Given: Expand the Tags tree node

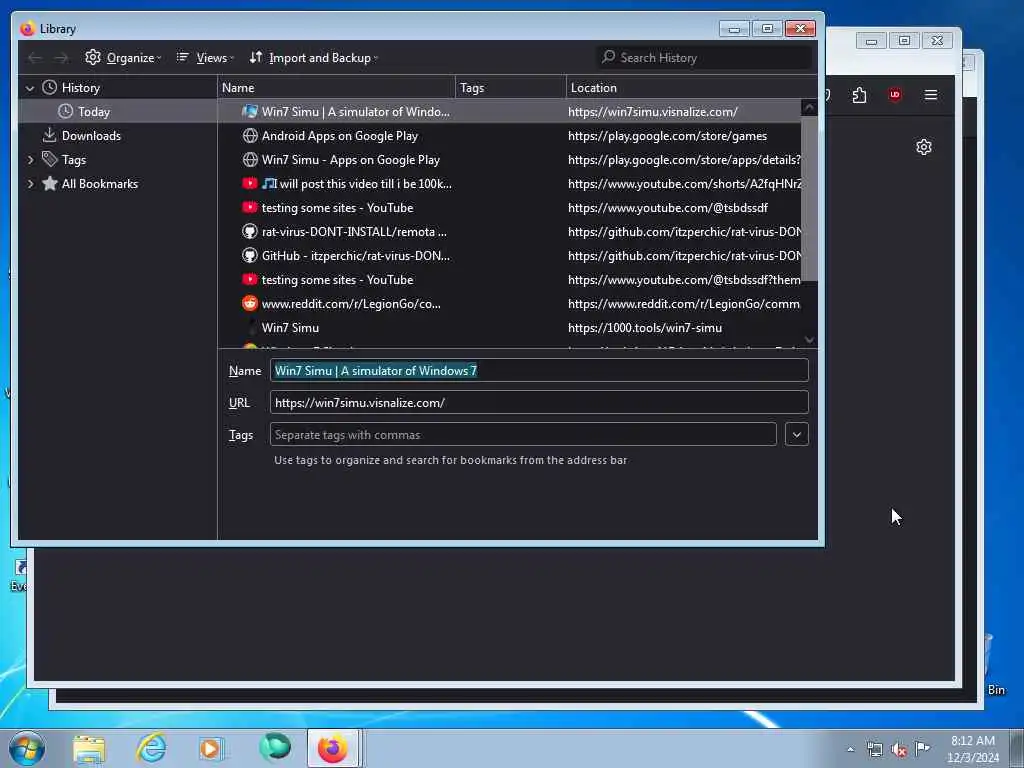Looking at the screenshot, I should pyautogui.click(x=30, y=159).
